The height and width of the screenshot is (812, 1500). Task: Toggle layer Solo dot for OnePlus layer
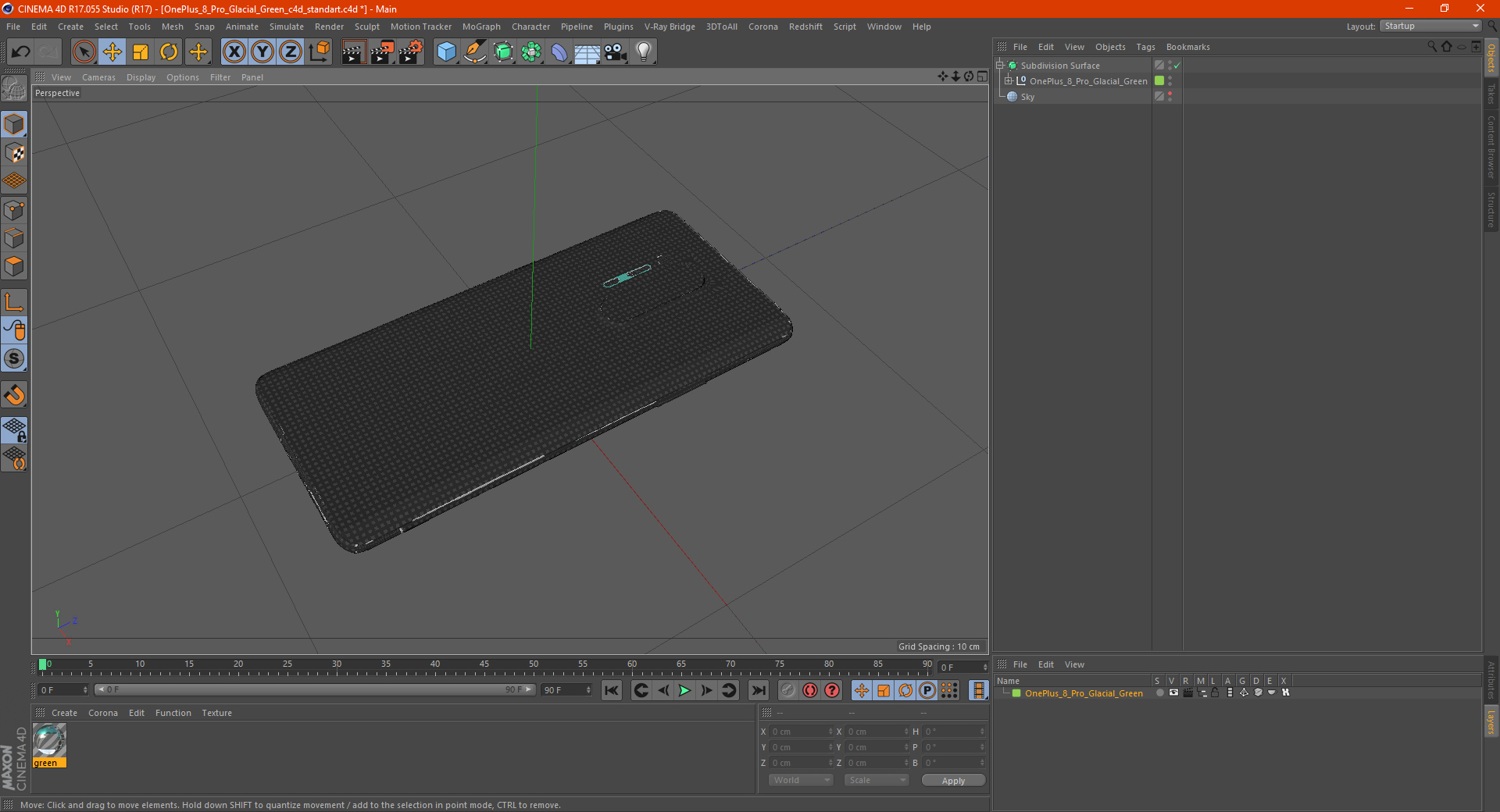coord(1159,693)
